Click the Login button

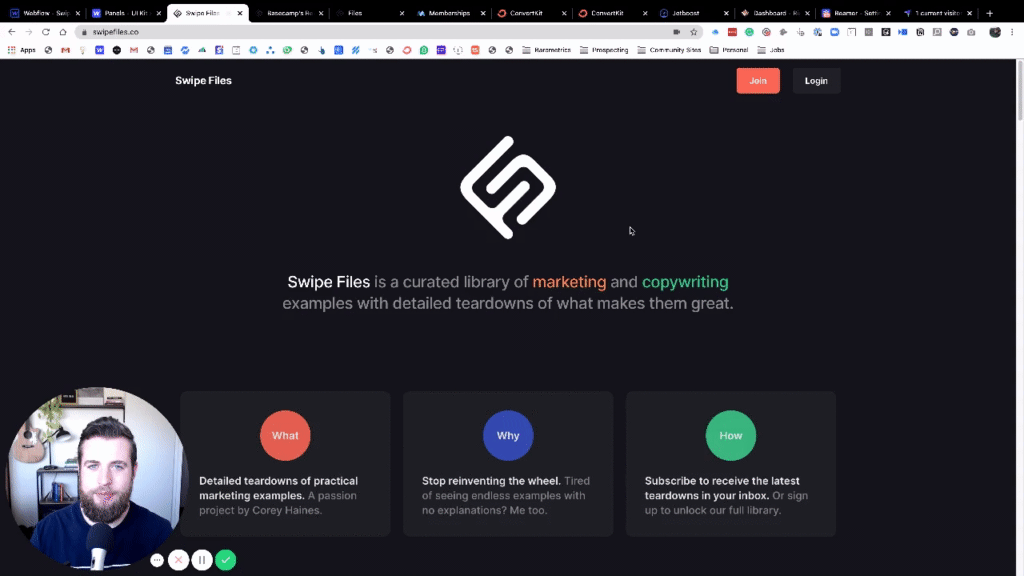click(816, 81)
